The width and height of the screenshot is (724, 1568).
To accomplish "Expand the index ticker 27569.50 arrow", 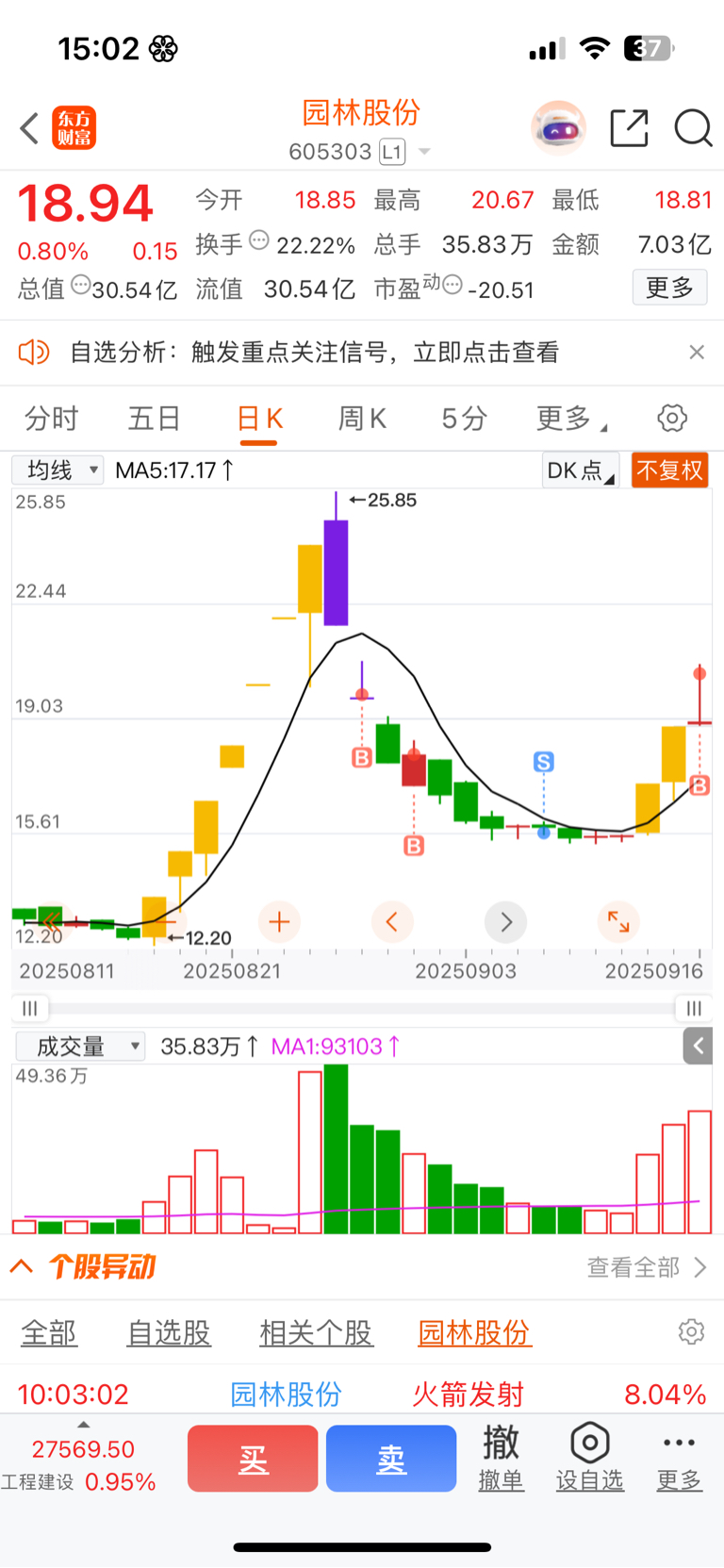I will tap(83, 1425).
